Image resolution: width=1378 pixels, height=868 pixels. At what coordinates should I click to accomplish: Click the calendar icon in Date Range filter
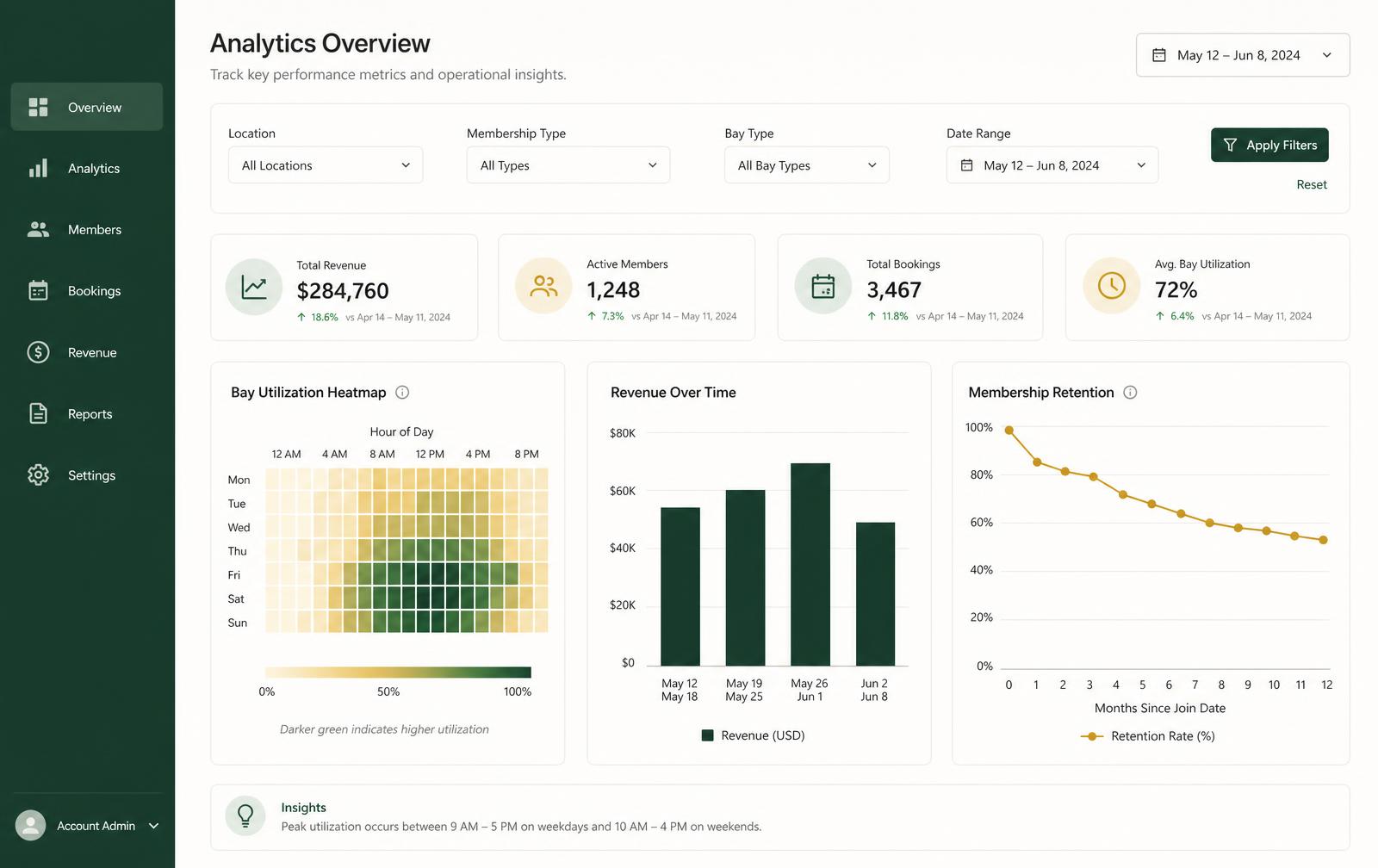(x=967, y=165)
